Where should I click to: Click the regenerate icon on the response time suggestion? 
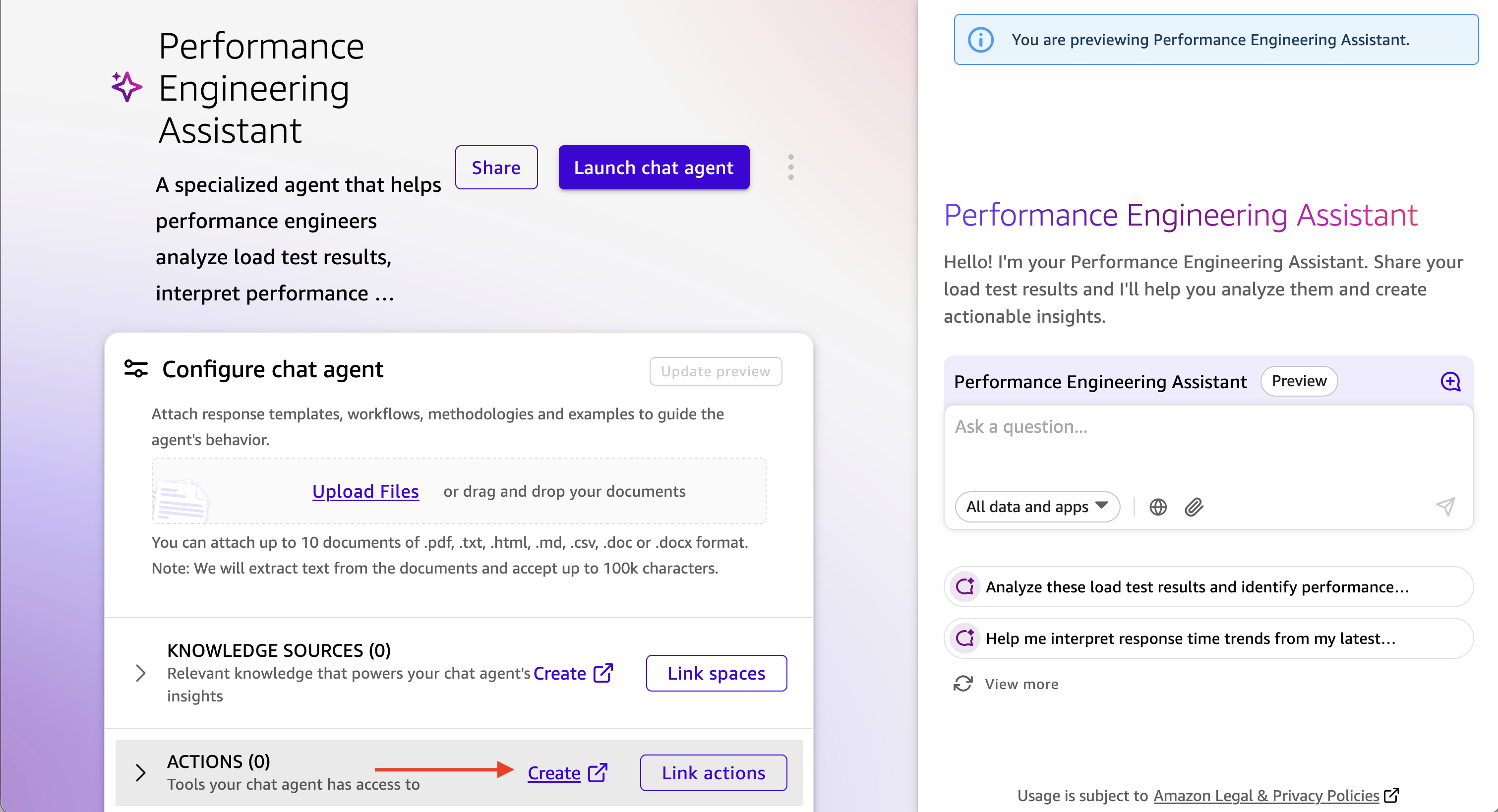pos(965,638)
